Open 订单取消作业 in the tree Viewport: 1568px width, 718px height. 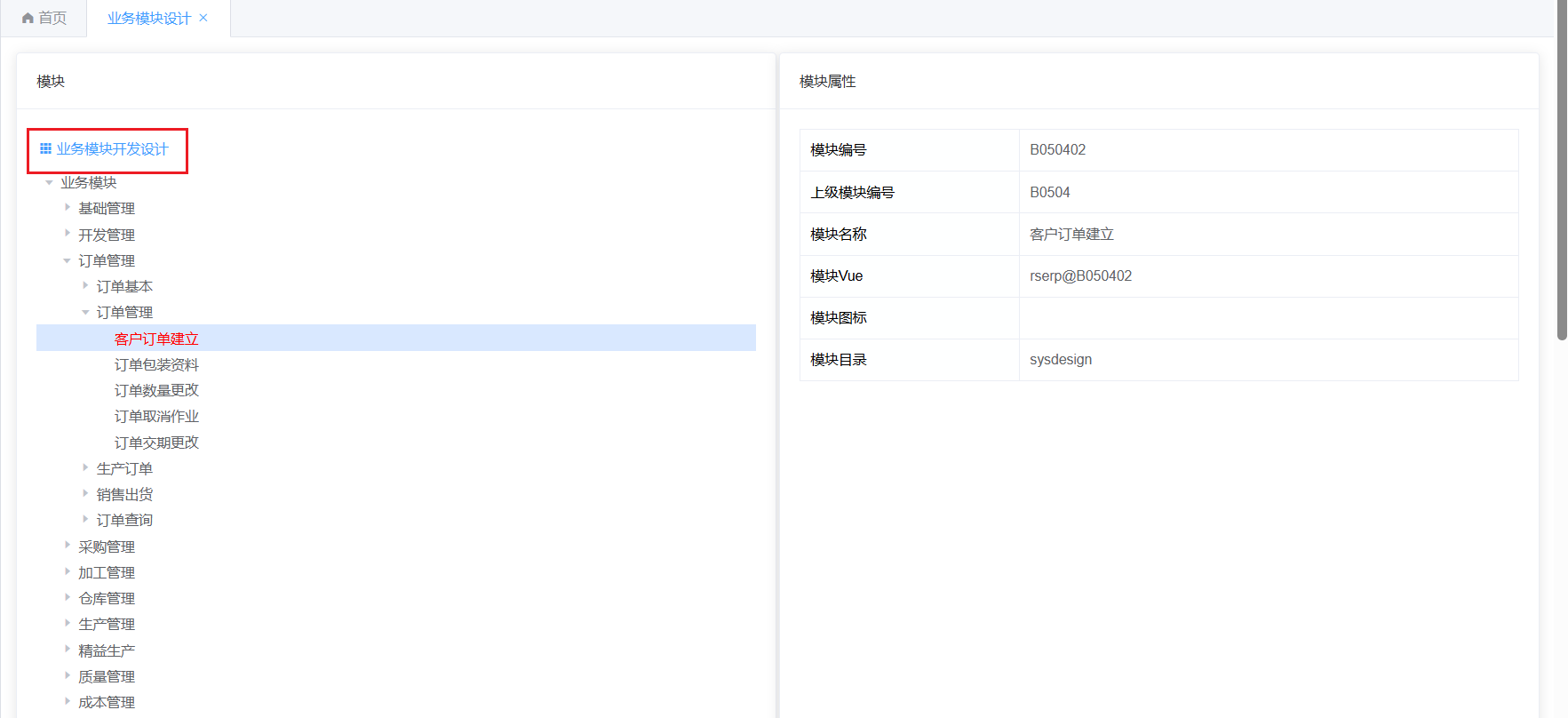pos(156,416)
